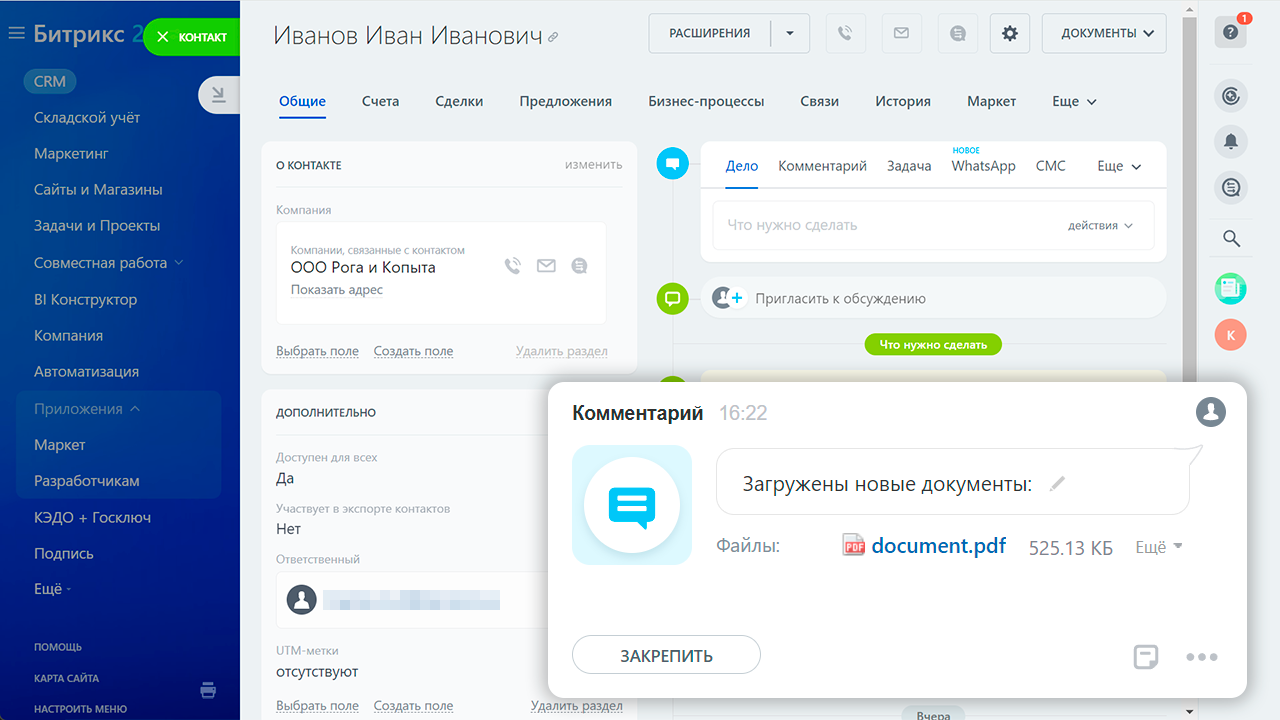Open the Документы dropdown
Screen dimensions: 1280x720
[x=1104, y=33]
